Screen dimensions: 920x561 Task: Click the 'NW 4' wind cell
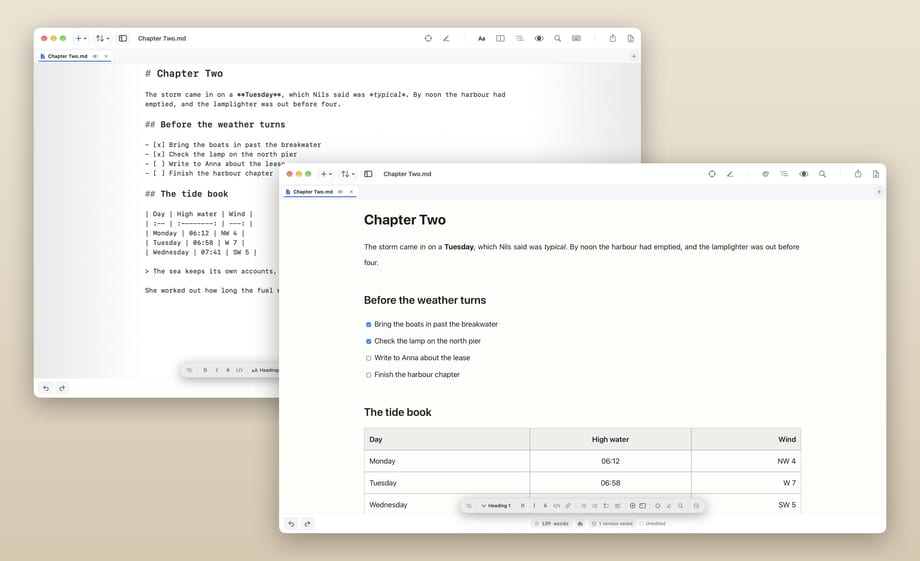pos(746,461)
